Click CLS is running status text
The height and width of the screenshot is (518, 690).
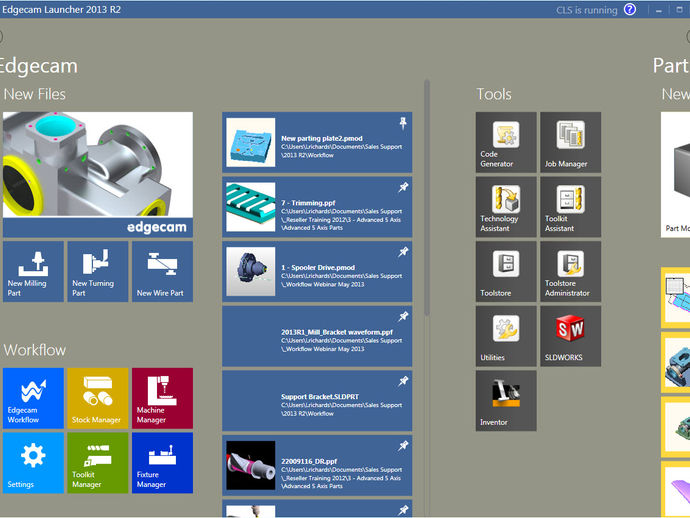point(587,10)
